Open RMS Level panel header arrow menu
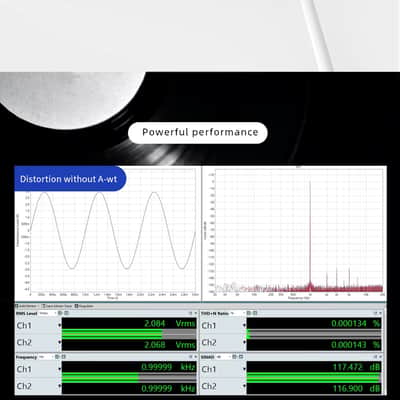The height and width of the screenshot is (400, 400). (195, 313)
